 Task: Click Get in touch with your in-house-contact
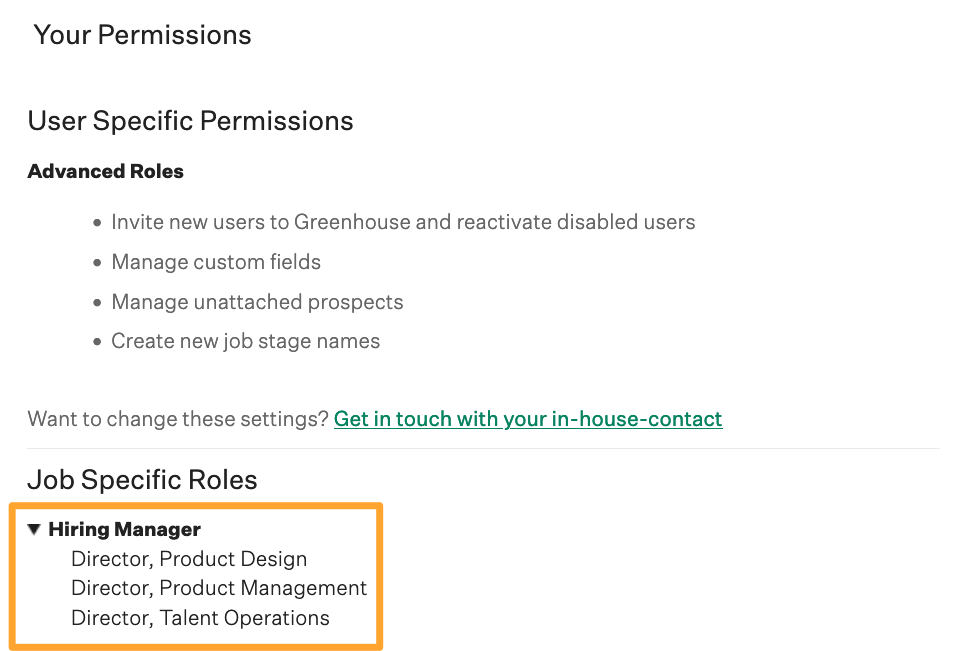pyautogui.click(x=528, y=418)
